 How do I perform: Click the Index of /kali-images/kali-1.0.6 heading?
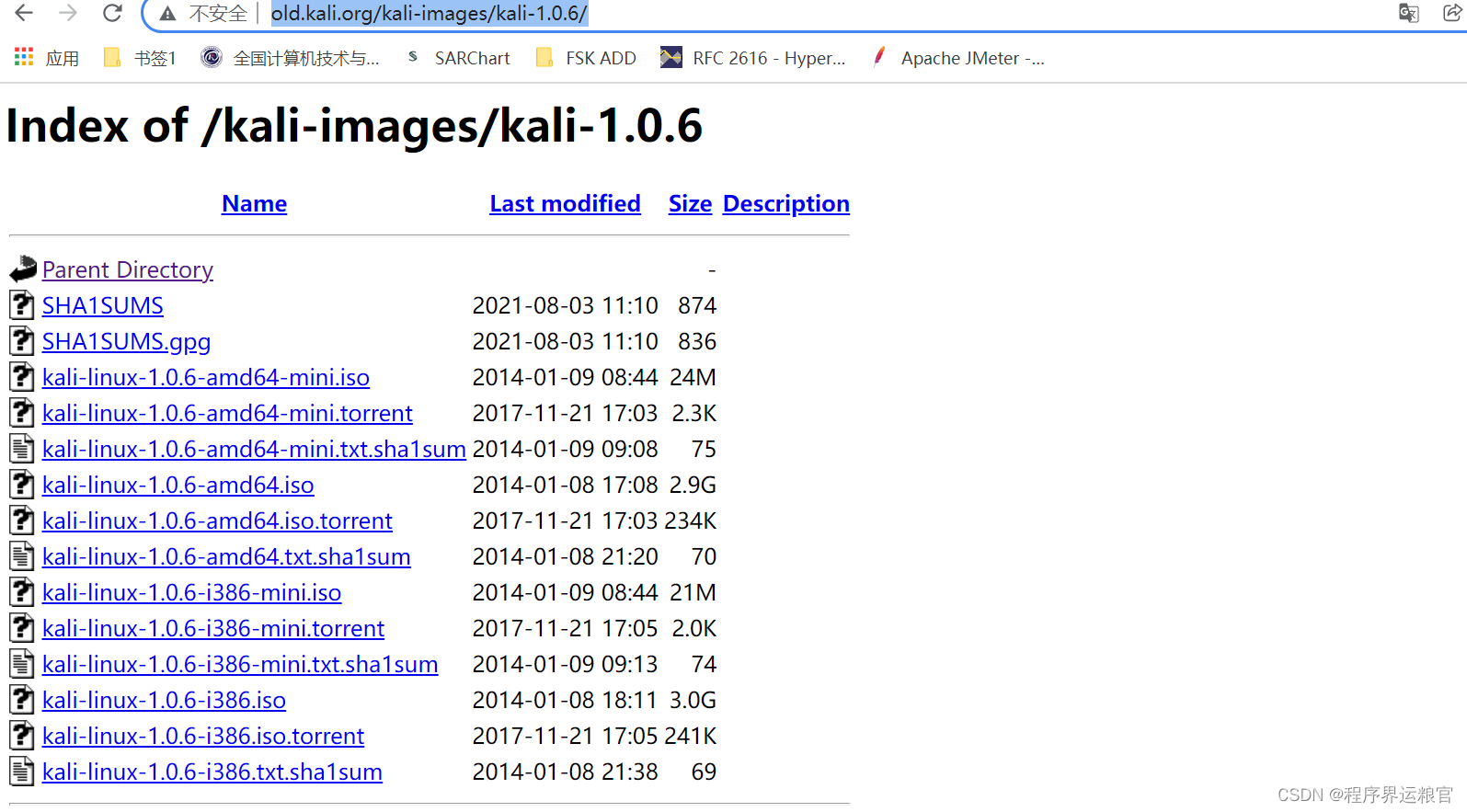point(354,126)
